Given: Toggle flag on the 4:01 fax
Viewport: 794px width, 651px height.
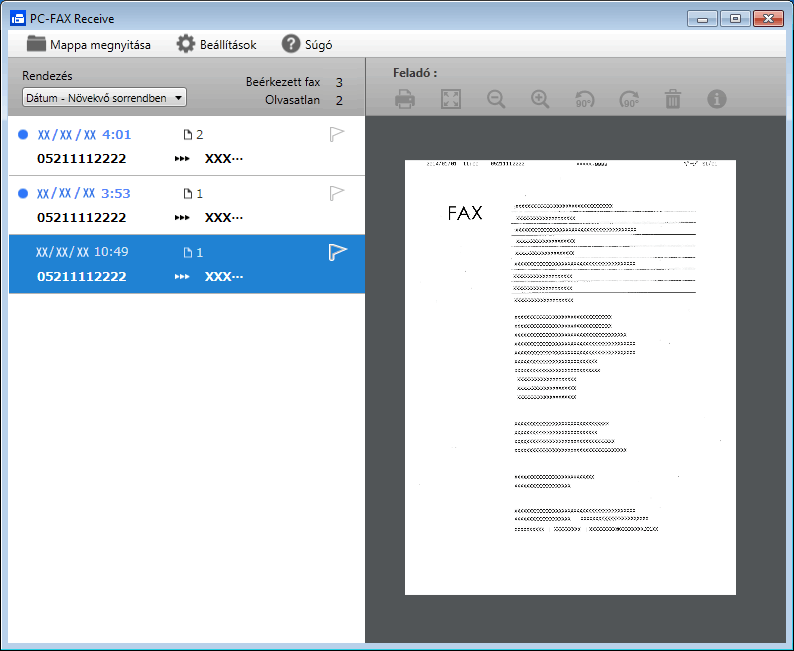Looking at the screenshot, I should tap(337, 135).
